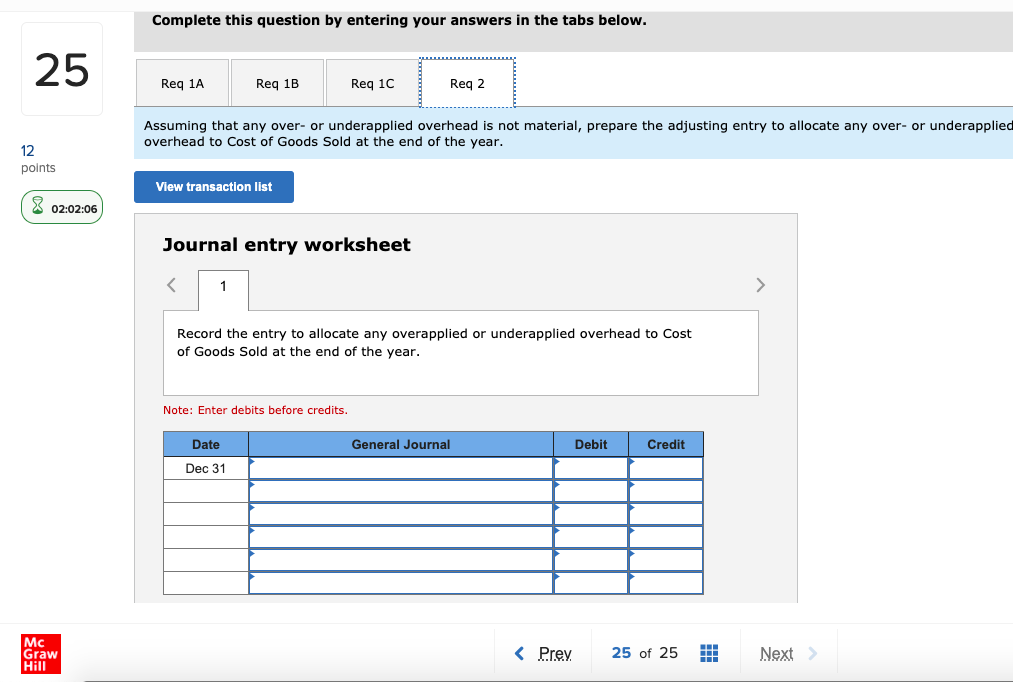Click the Credit field in the Dec 31 row
The height and width of the screenshot is (682, 1013).
point(665,467)
